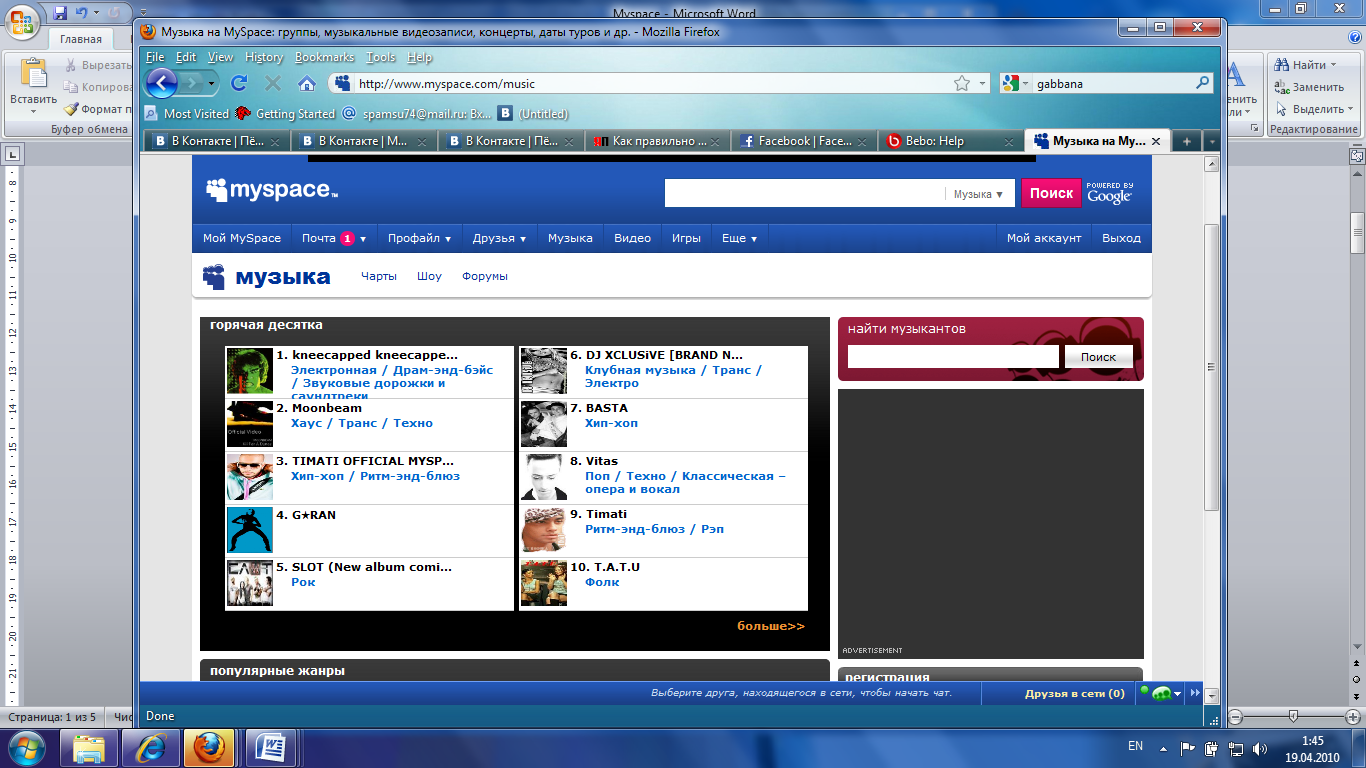Open spamsu74@mail.ru bookmark
The height and width of the screenshot is (768, 1366).
point(415,114)
